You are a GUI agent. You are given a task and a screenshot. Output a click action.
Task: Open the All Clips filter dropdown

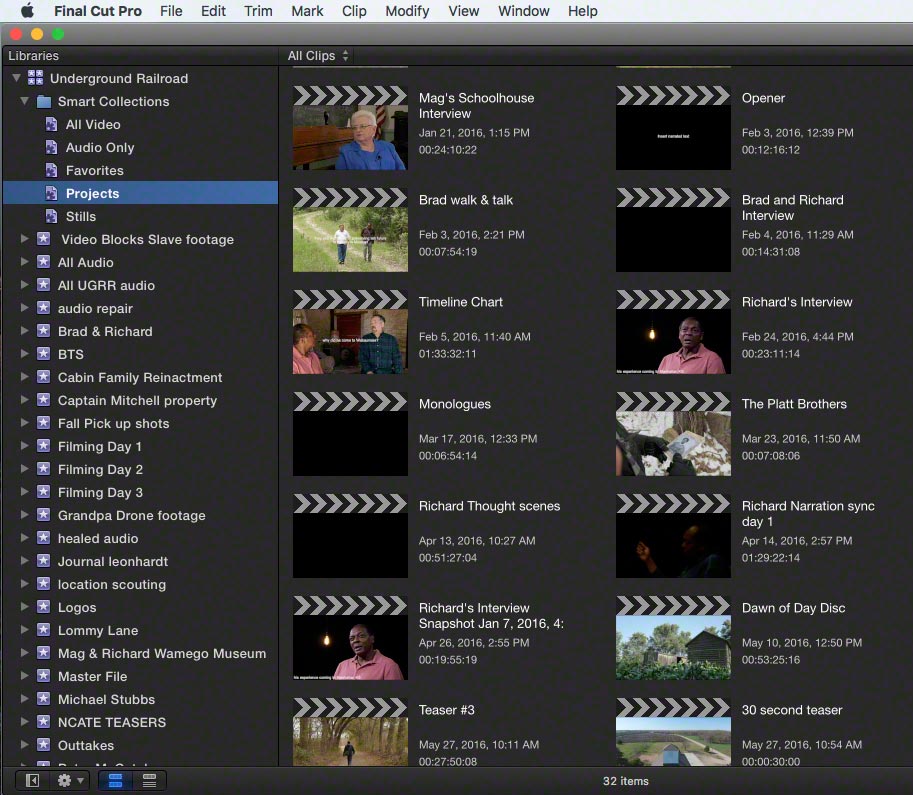point(318,56)
